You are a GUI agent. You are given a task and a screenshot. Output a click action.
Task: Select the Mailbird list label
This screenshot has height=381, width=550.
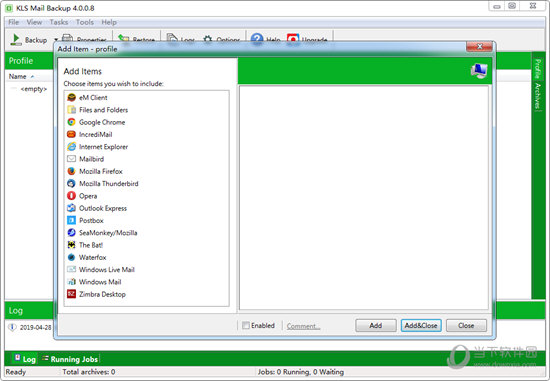92,159
